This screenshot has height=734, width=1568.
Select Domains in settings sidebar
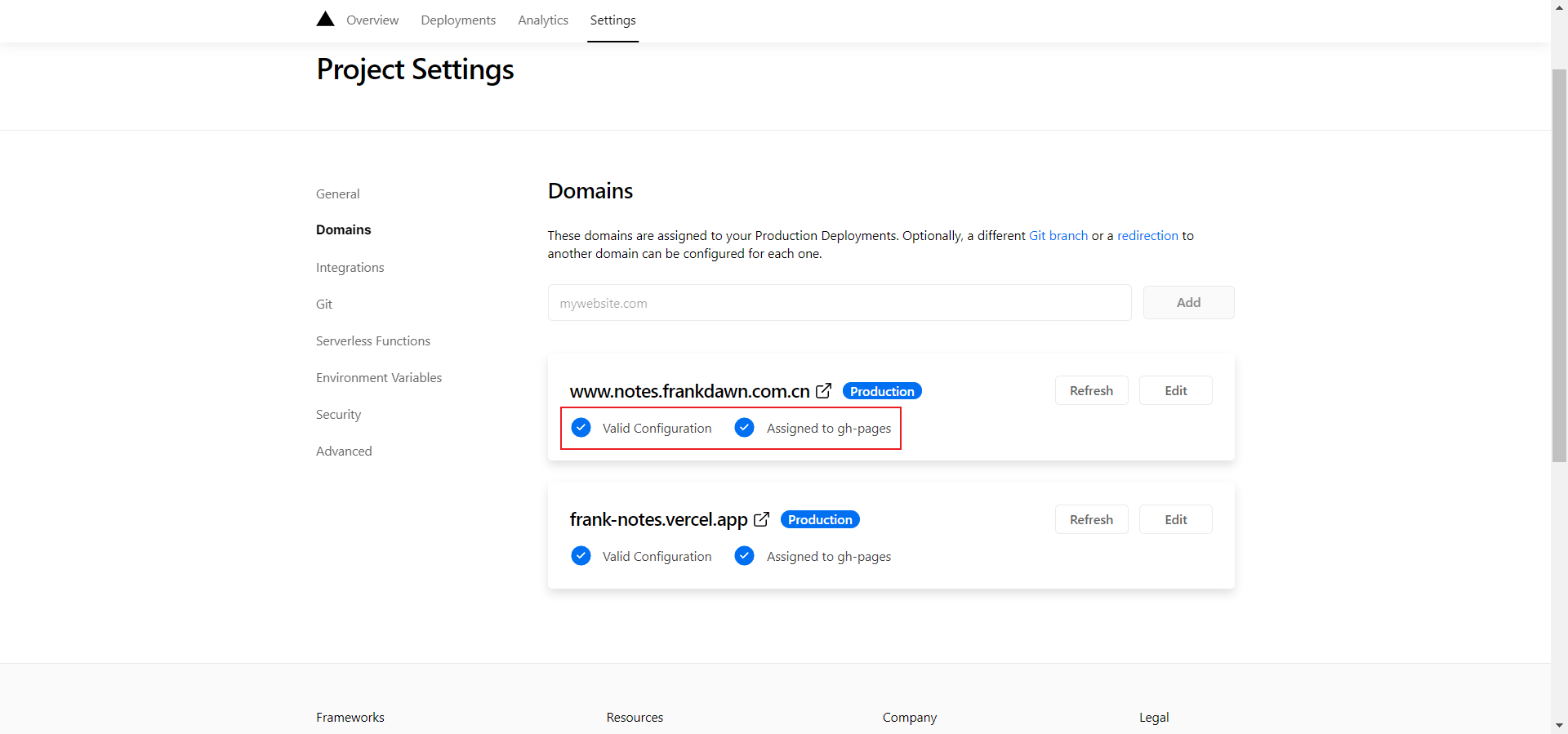coord(343,229)
